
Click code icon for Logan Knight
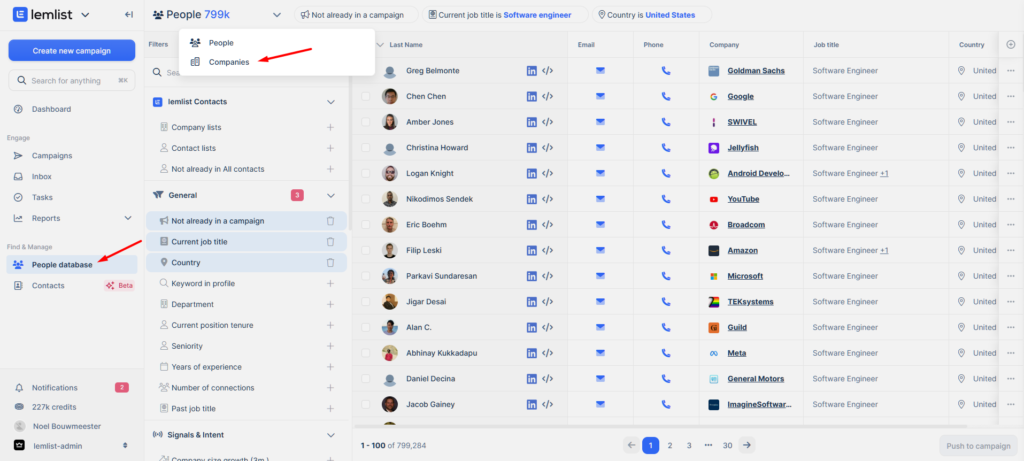[547, 174]
